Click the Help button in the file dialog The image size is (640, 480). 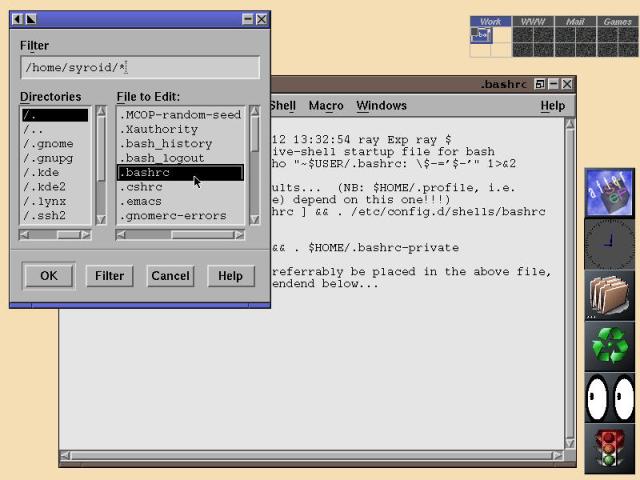pyautogui.click(x=231, y=276)
